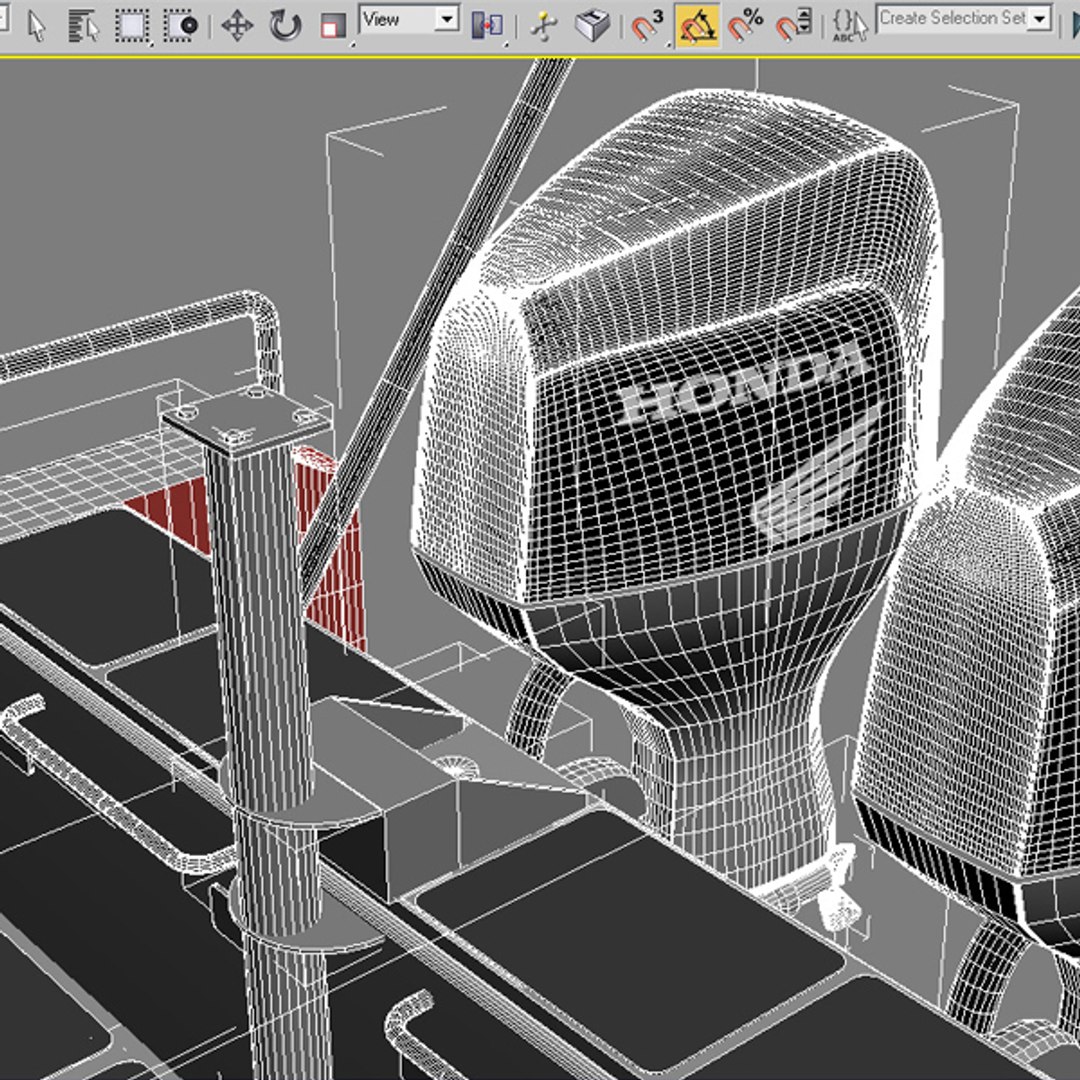Activate the Select and Scale tool
Viewport: 1080px width, 1080px height.
coord(333,26)
